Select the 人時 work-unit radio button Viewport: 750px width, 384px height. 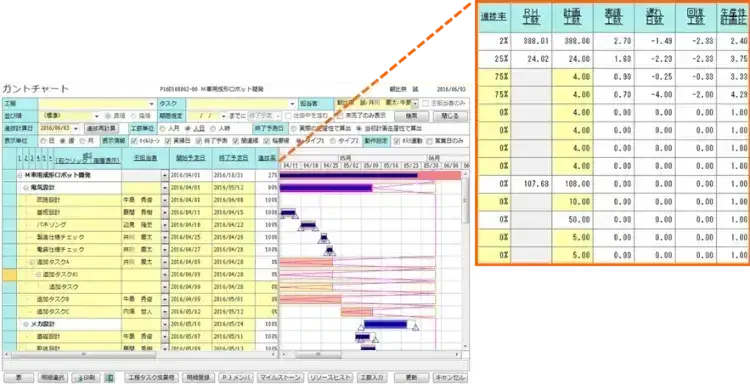(x=212, y=129)
